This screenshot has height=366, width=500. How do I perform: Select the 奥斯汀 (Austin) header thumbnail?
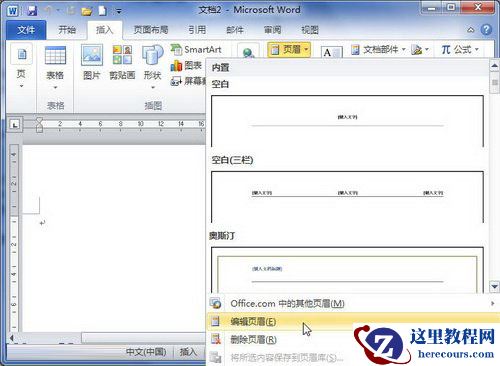pyautogui.click(x=347, y=270)
